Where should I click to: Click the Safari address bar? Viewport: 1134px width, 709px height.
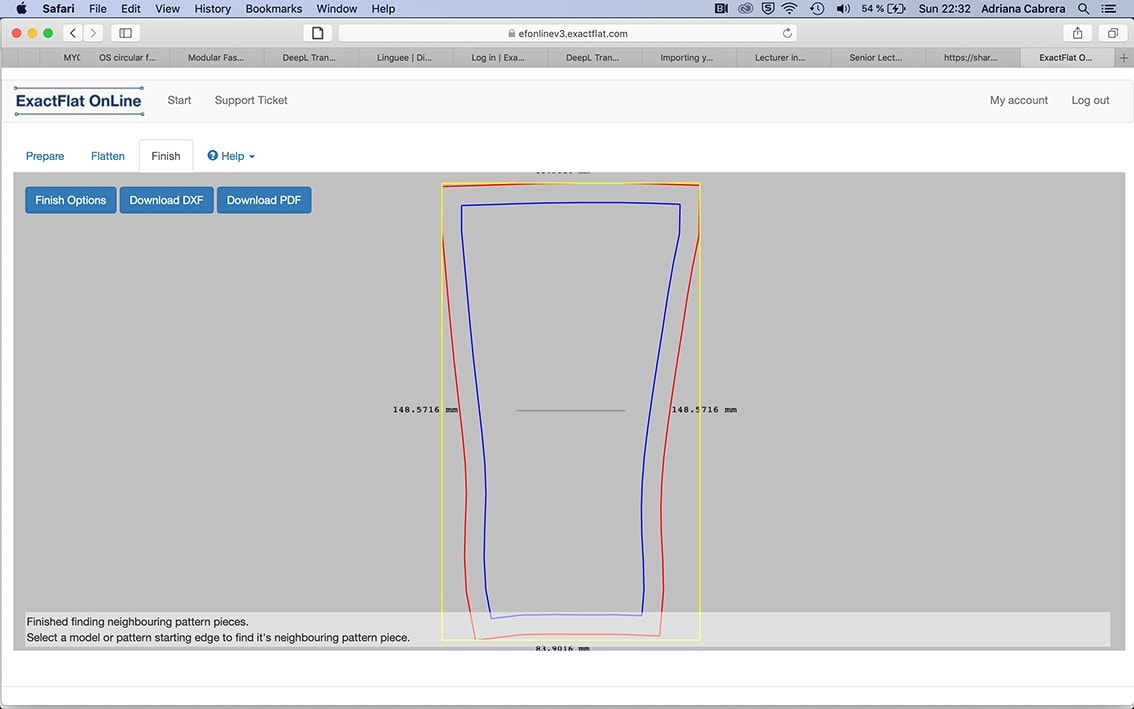(x=567, y=33)
